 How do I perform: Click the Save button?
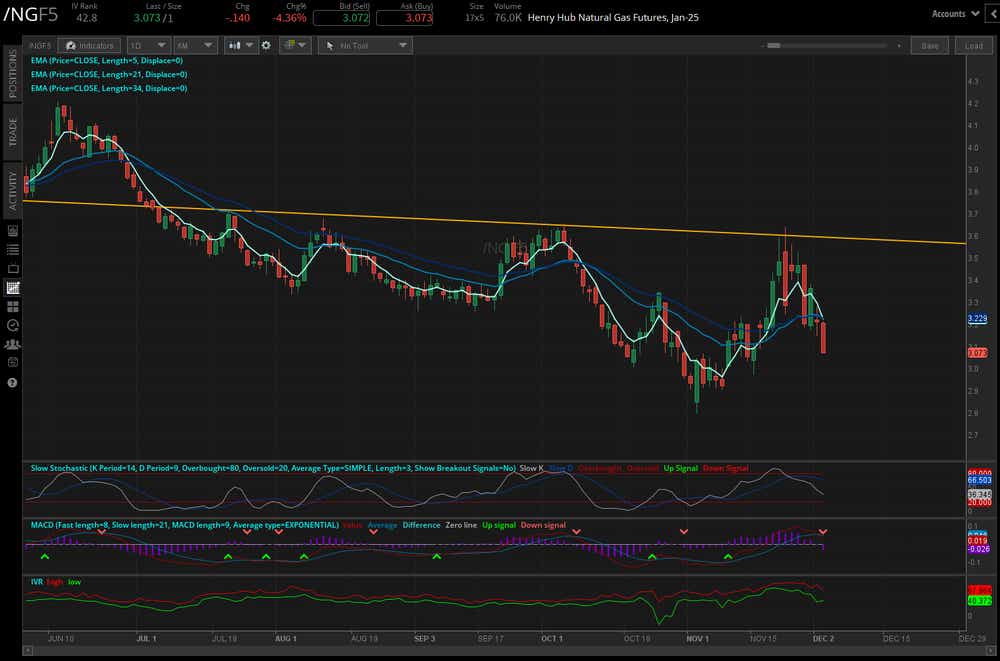point(930,45)
